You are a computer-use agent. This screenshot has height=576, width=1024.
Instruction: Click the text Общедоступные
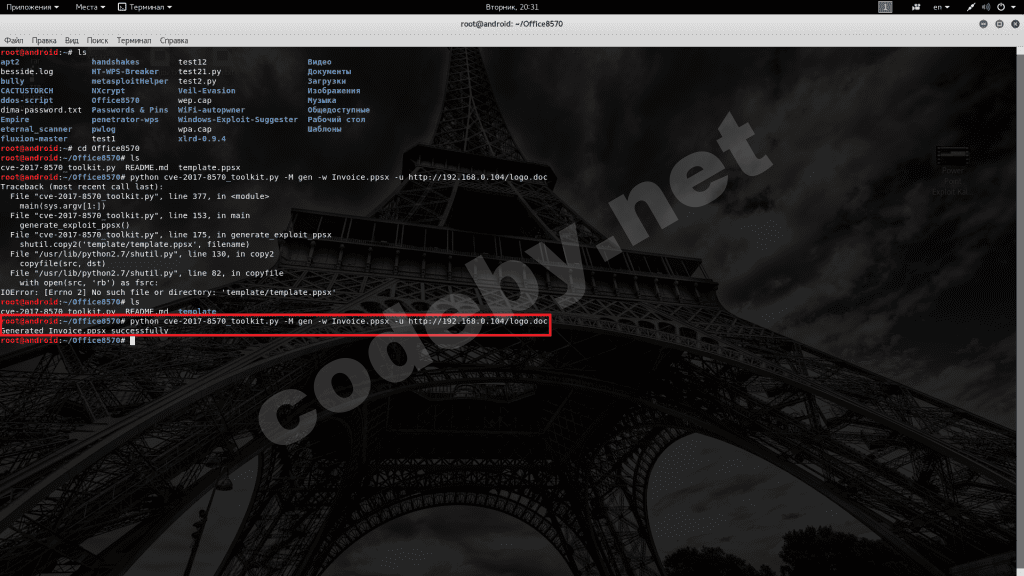338,110
